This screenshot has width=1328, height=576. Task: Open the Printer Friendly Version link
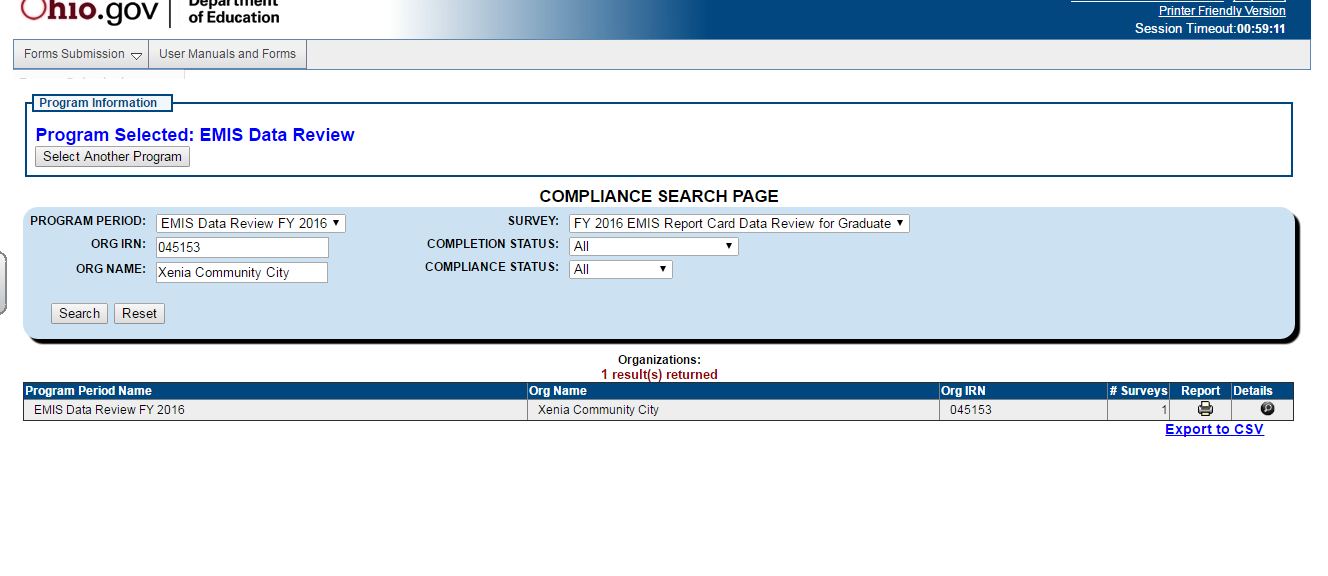tap(1222, 11)
